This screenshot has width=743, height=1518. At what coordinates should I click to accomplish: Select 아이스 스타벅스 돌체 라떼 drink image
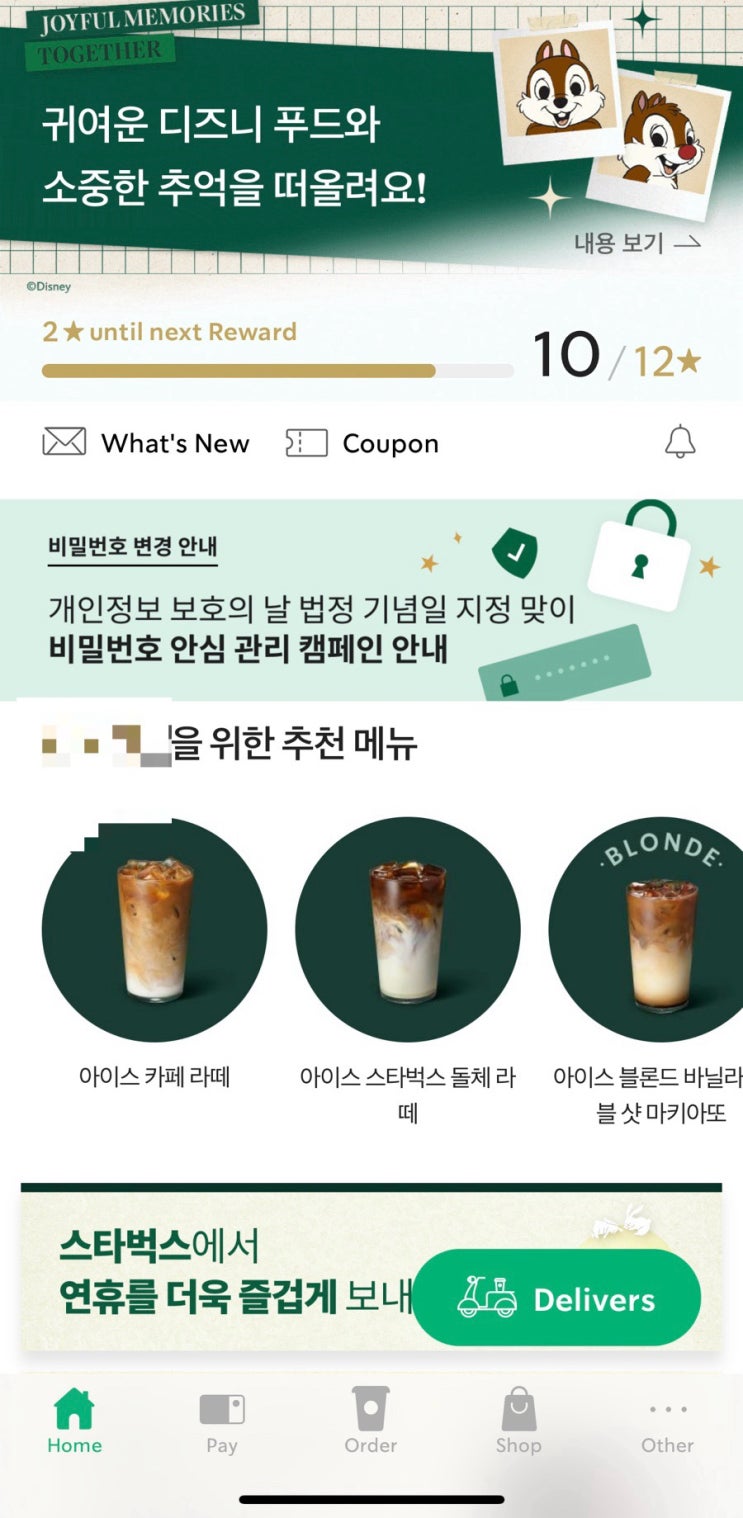[x=408, y=929]
